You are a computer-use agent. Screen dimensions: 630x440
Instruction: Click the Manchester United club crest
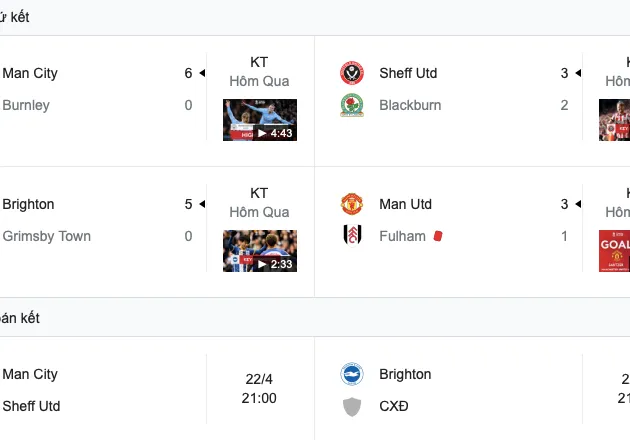pos(352,204)
